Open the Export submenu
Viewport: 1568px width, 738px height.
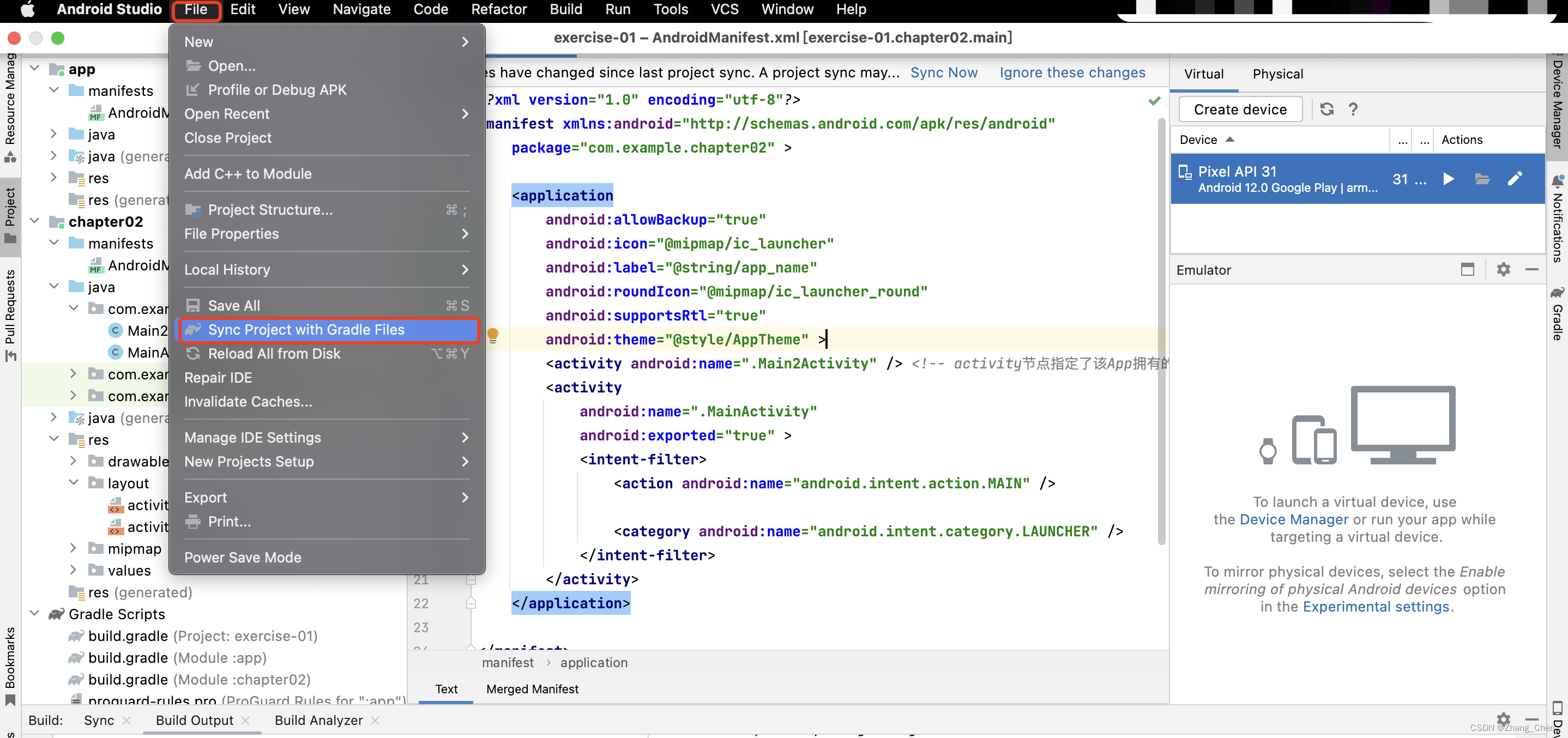pyautogui.click(x=327, y=498)
